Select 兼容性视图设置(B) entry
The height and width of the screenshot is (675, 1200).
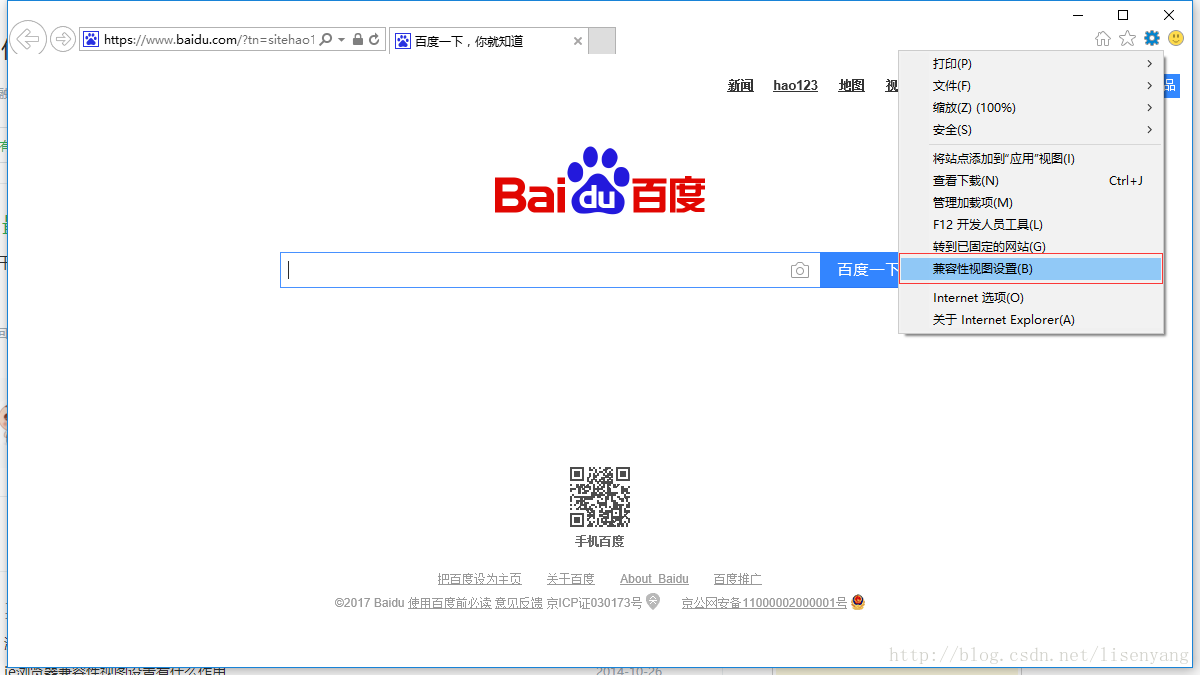pos(1031,269)
